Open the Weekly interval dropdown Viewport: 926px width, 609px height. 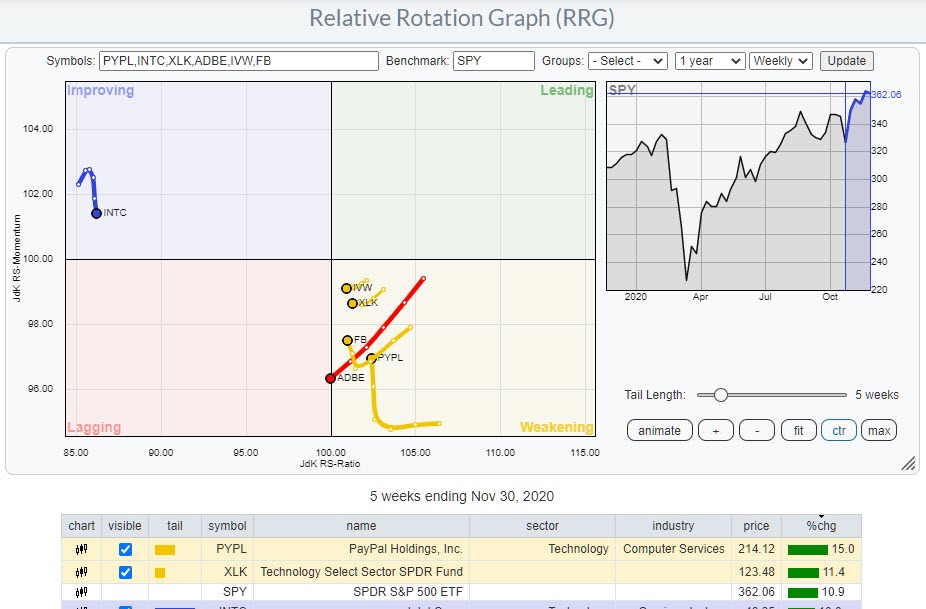(781, 61)
